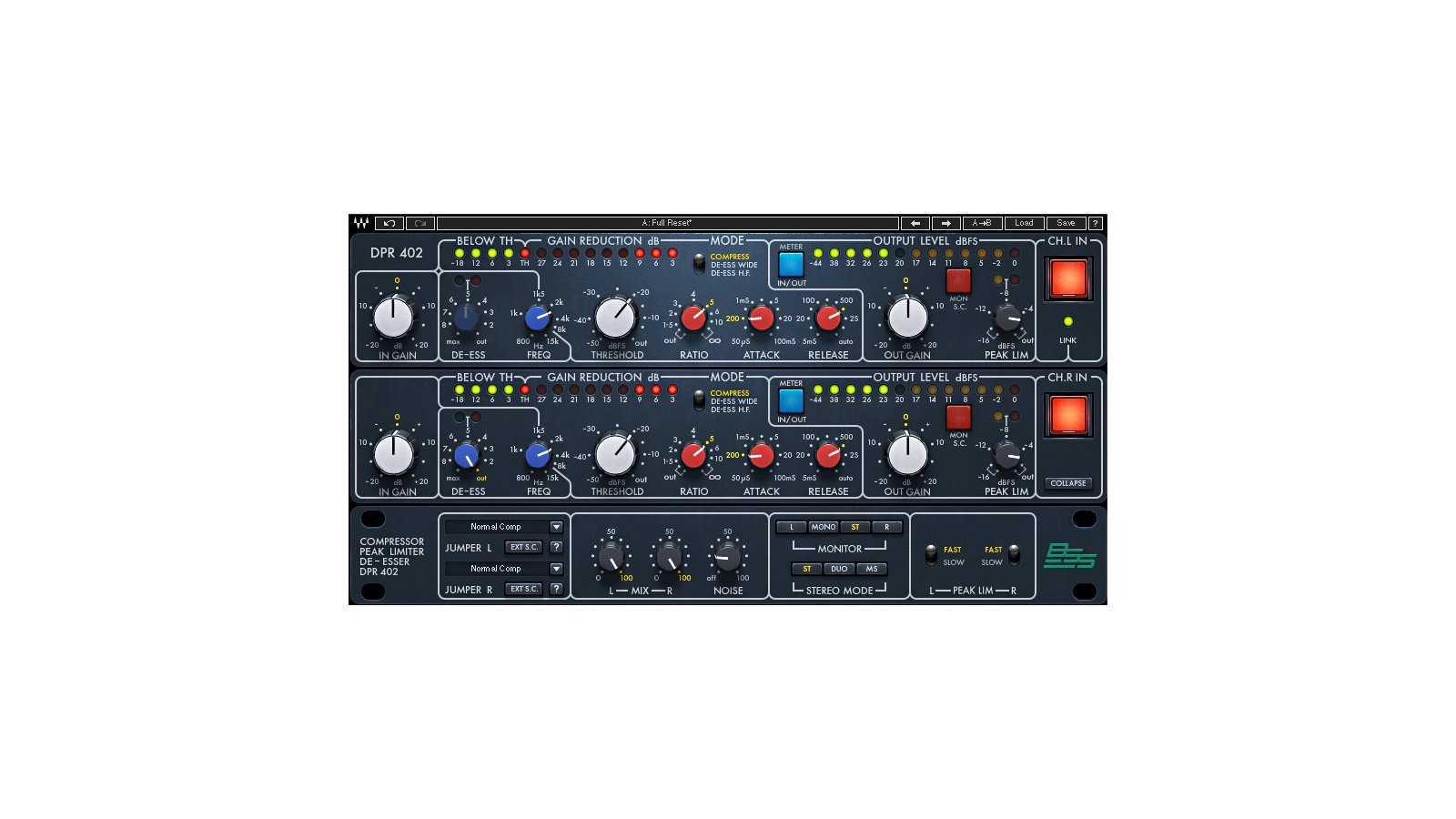Toggle right channel MON S.C. red button
Viewport: 1456px width, 819px height.
click(958, 417)
